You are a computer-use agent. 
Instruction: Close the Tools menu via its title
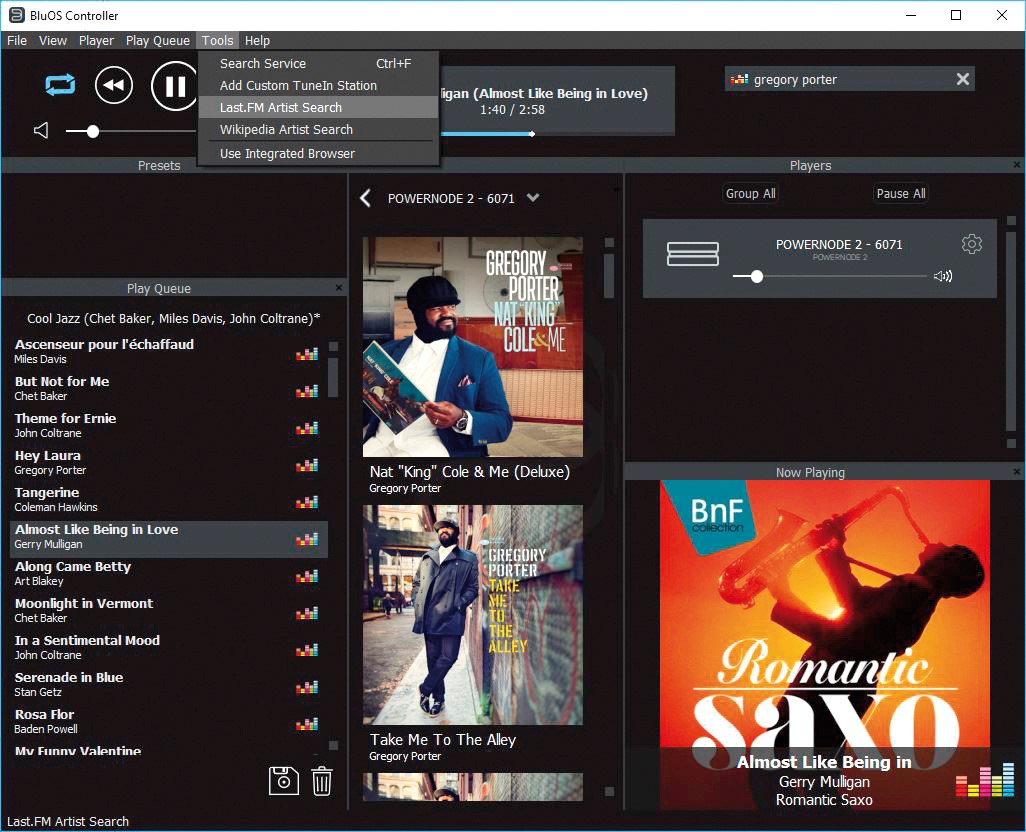pyautogui.click(x=217, y=41)
